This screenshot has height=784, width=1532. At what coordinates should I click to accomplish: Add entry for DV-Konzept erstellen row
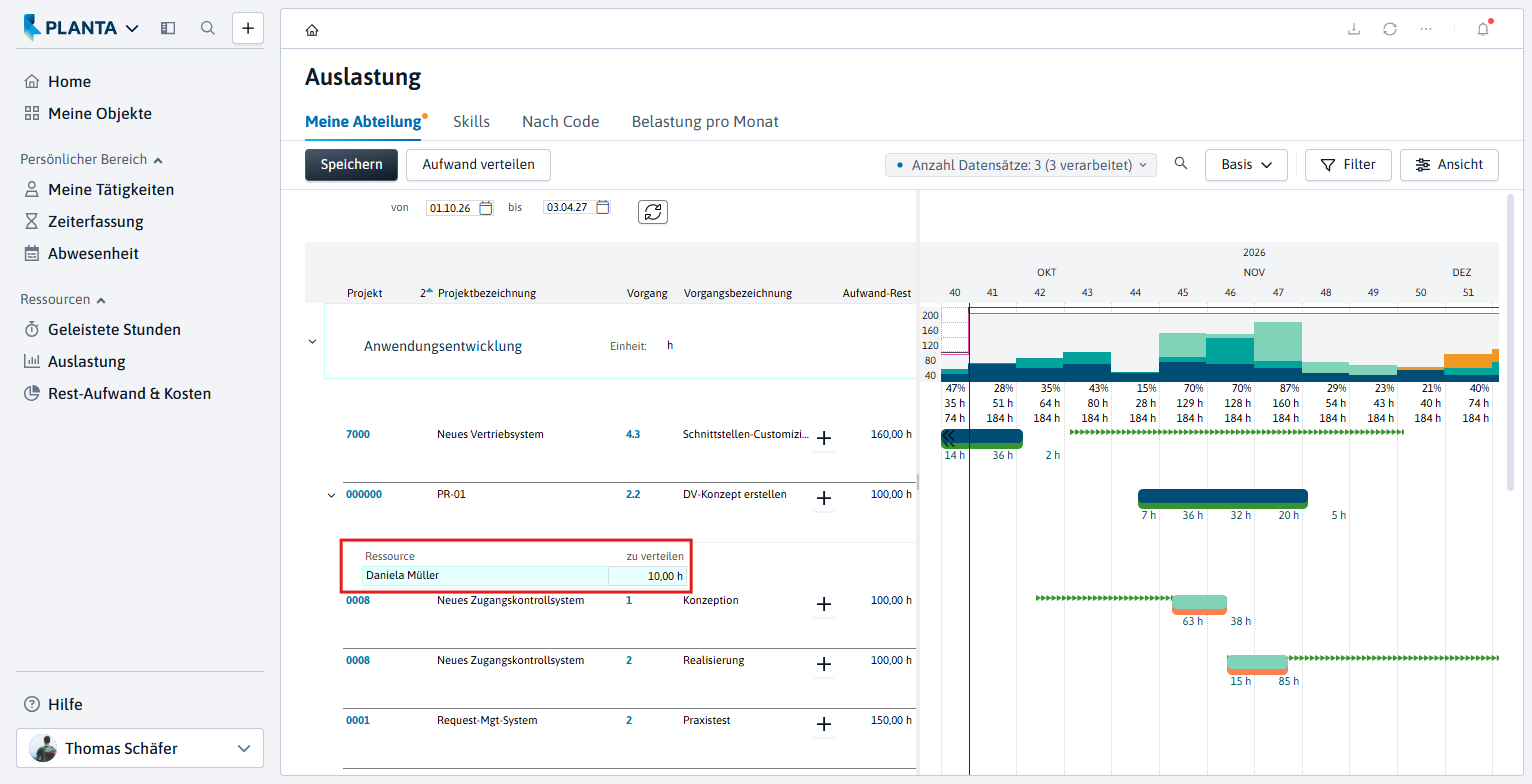[x=824, y=498]
